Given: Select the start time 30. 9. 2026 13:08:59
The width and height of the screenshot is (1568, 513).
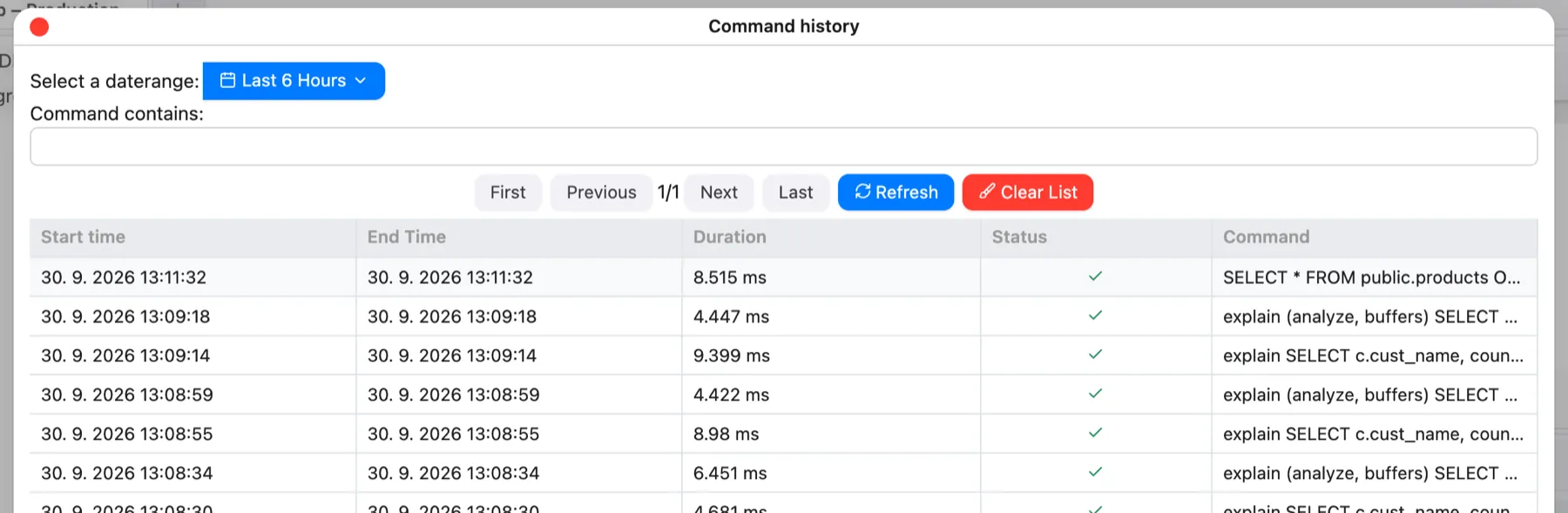Looking at the screenshot, I should coord(127,395).
